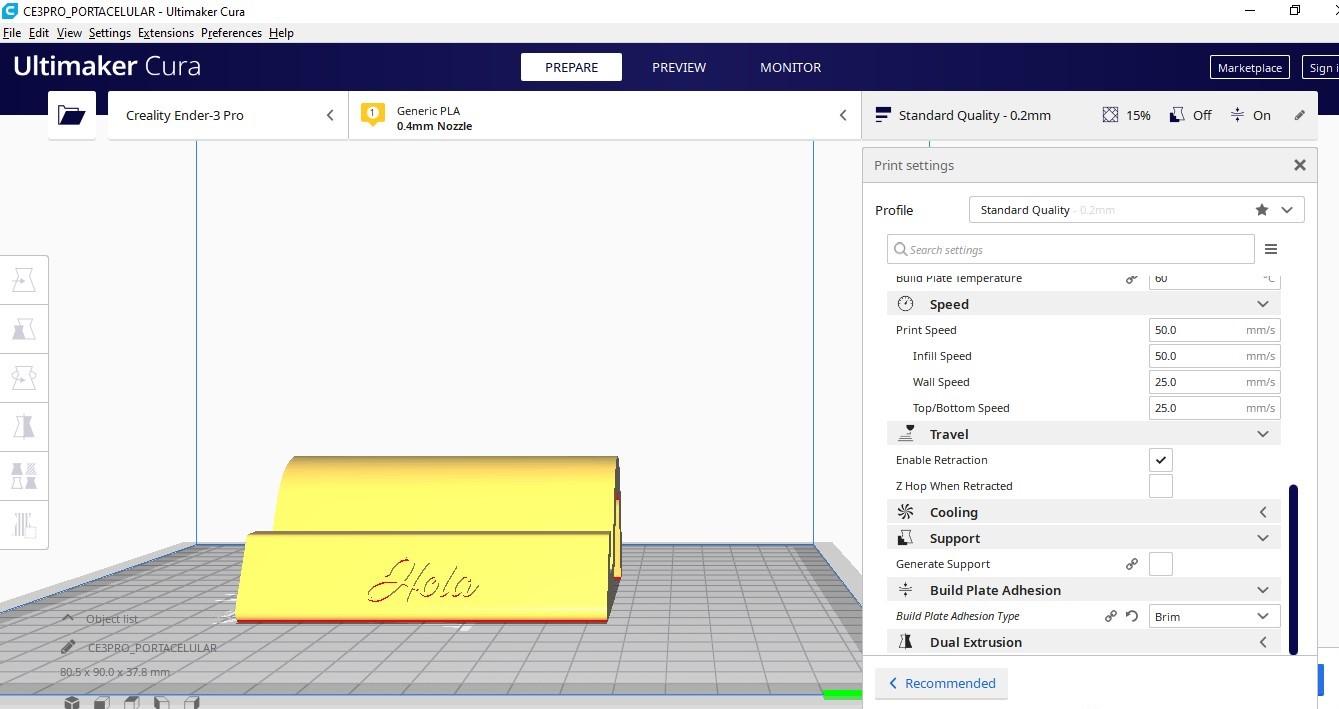Screen dimensions: 1339x709
Task: Click the adhesion On icon
Action: [x=1237, y=115]
